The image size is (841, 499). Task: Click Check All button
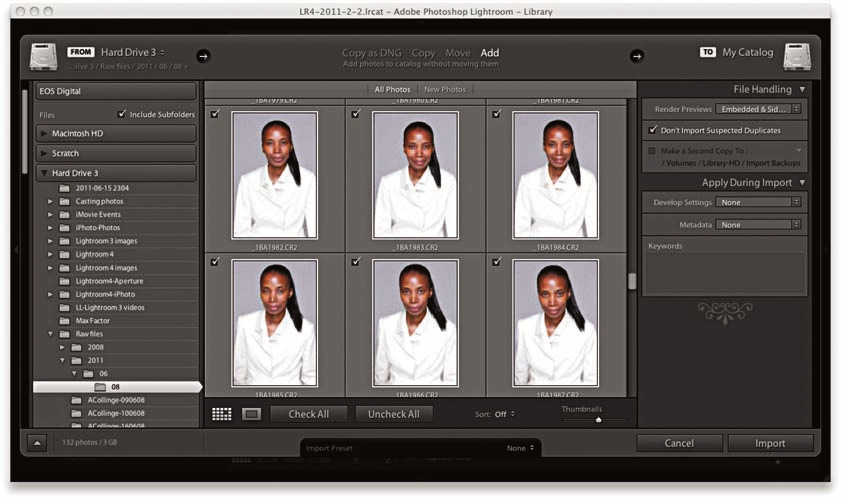tap(308, 414)
